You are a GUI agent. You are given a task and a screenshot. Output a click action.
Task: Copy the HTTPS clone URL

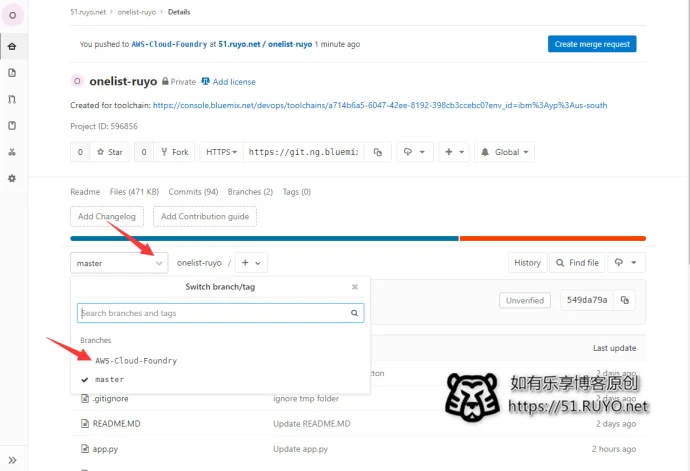click(x=378, y=152)
